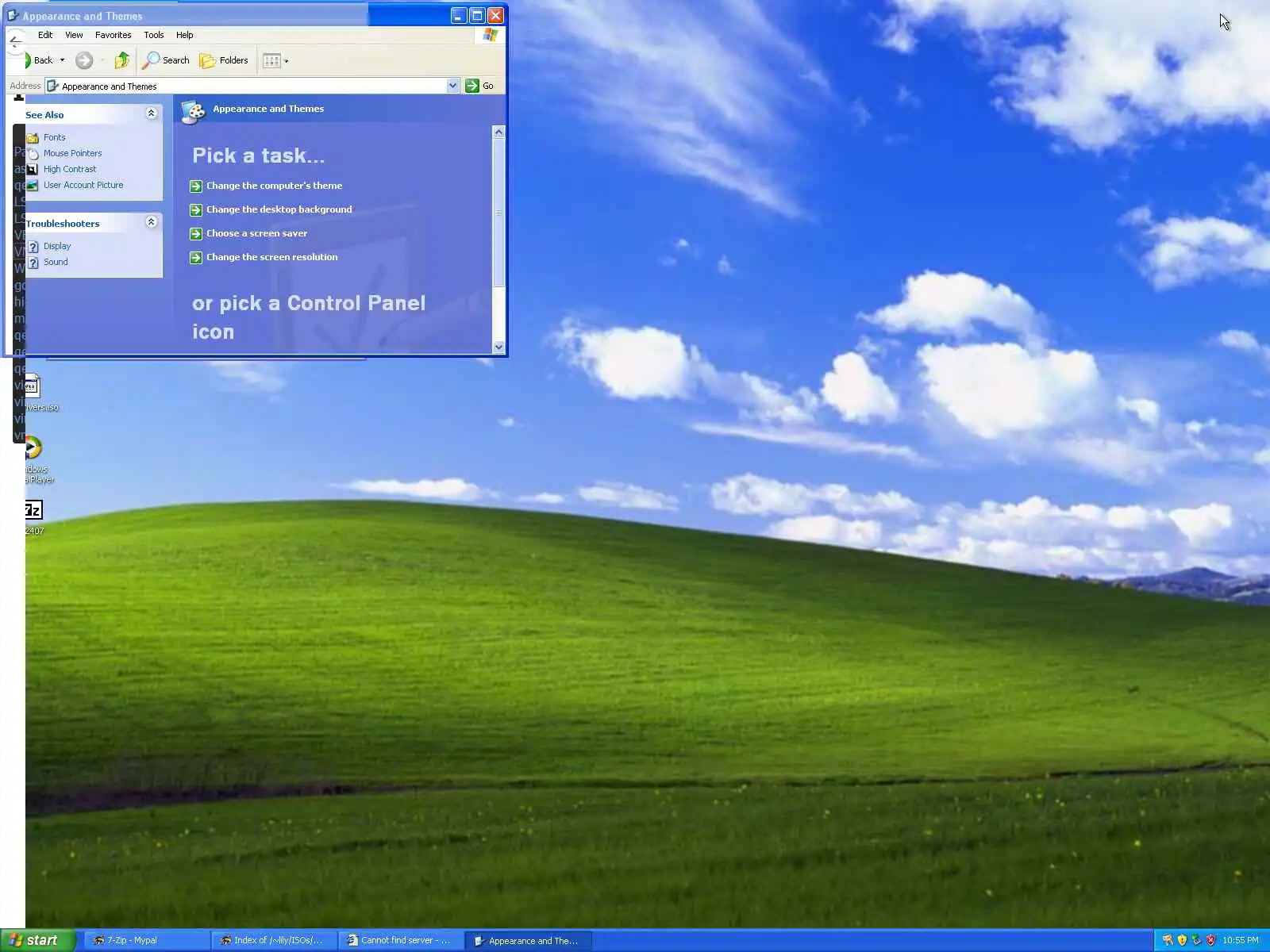Open the Sound troubleshooter

56,262
